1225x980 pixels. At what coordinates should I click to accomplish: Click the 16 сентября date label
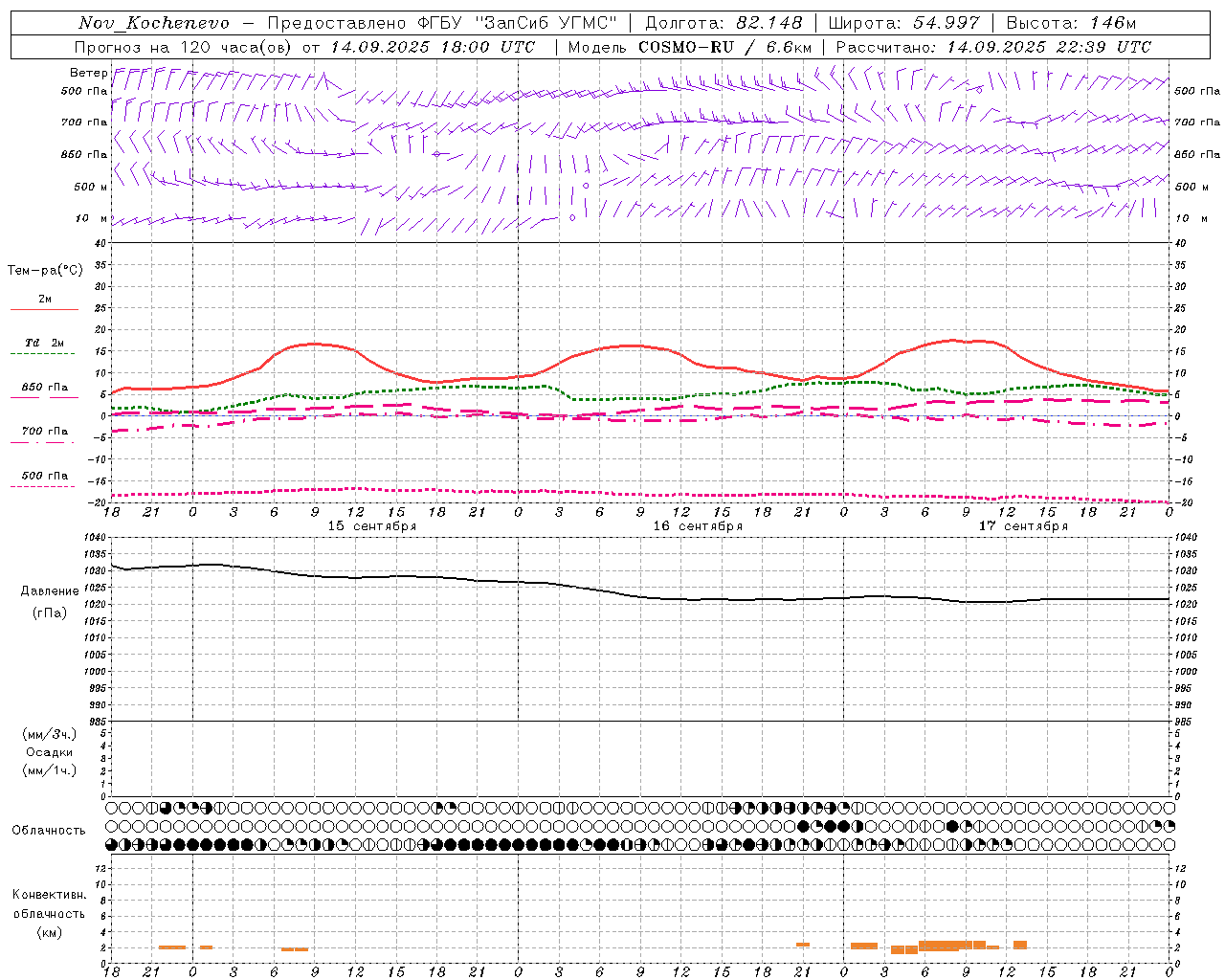click(698, 526)
